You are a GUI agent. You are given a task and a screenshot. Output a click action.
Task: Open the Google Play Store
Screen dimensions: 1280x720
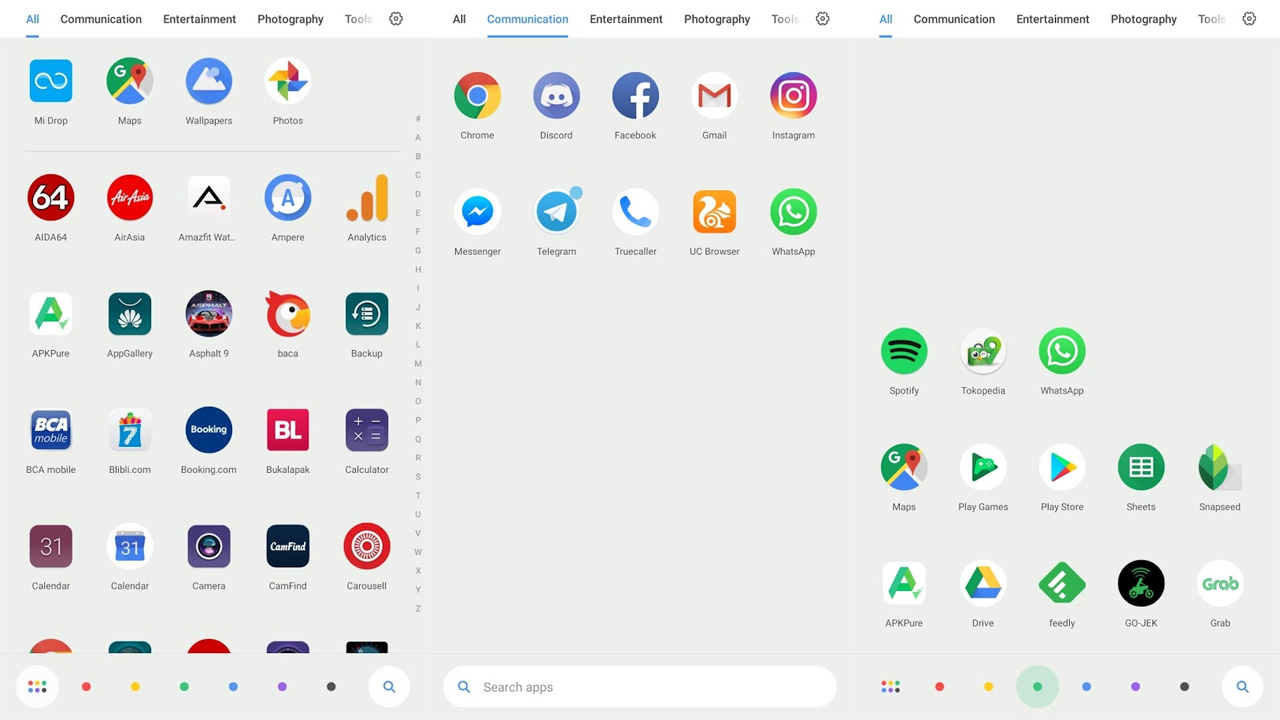(x=1062, y=467)
